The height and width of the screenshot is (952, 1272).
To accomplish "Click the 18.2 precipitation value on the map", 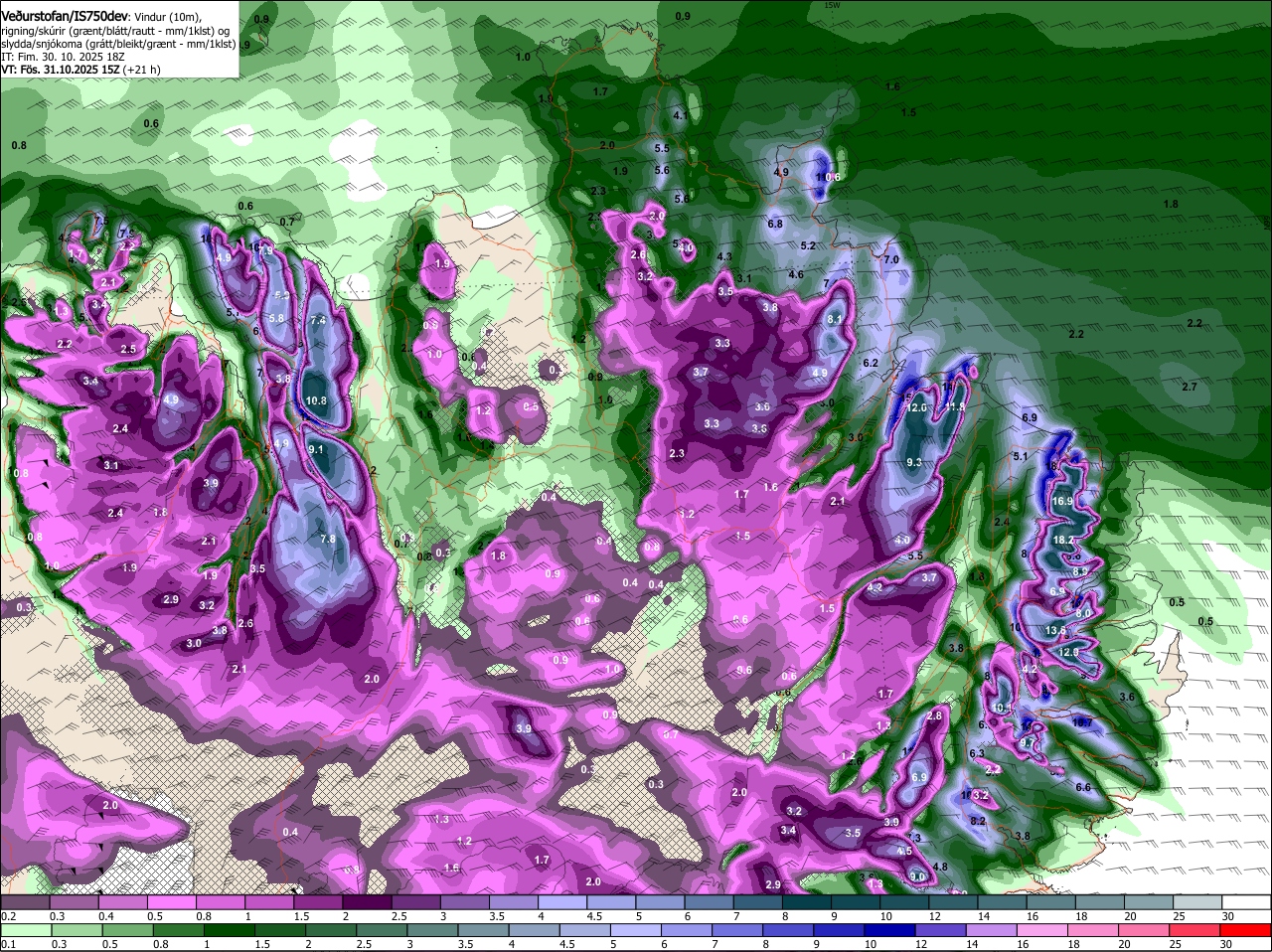I will click(x=1063, y=540).
